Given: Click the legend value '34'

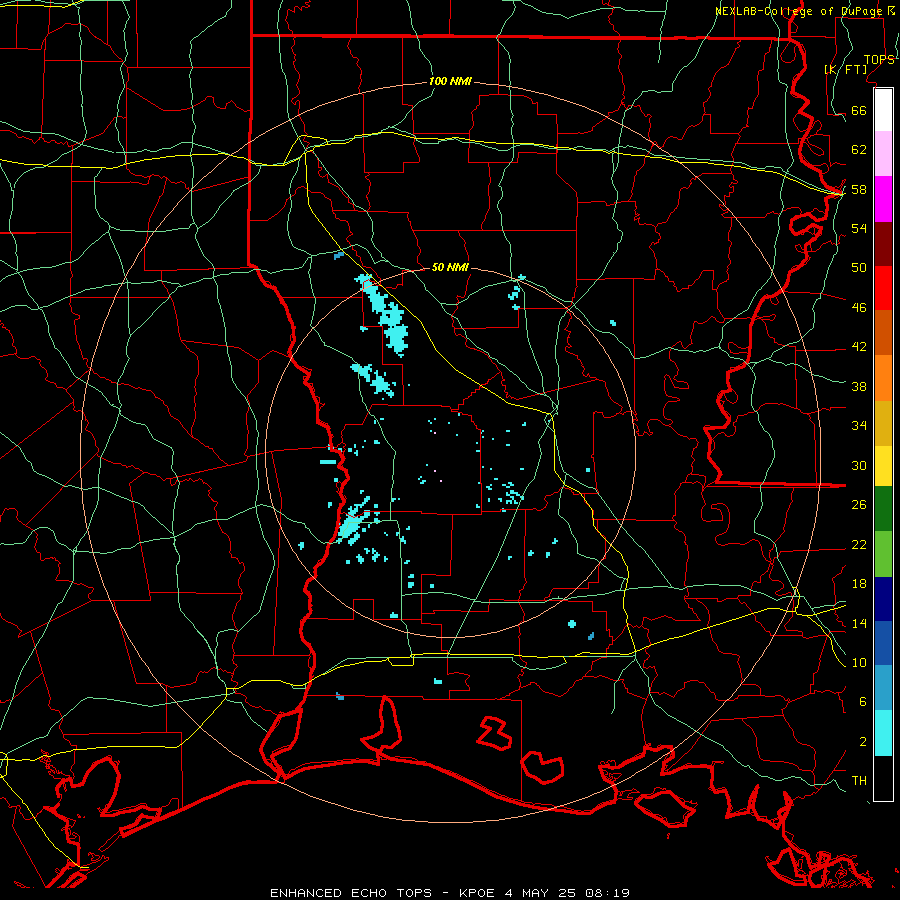Looking at the screenshot, I should 859,426.
